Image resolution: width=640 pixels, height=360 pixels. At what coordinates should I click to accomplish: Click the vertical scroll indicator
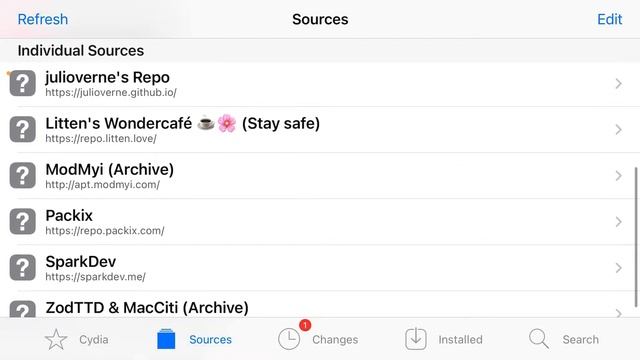click(636, 237)
